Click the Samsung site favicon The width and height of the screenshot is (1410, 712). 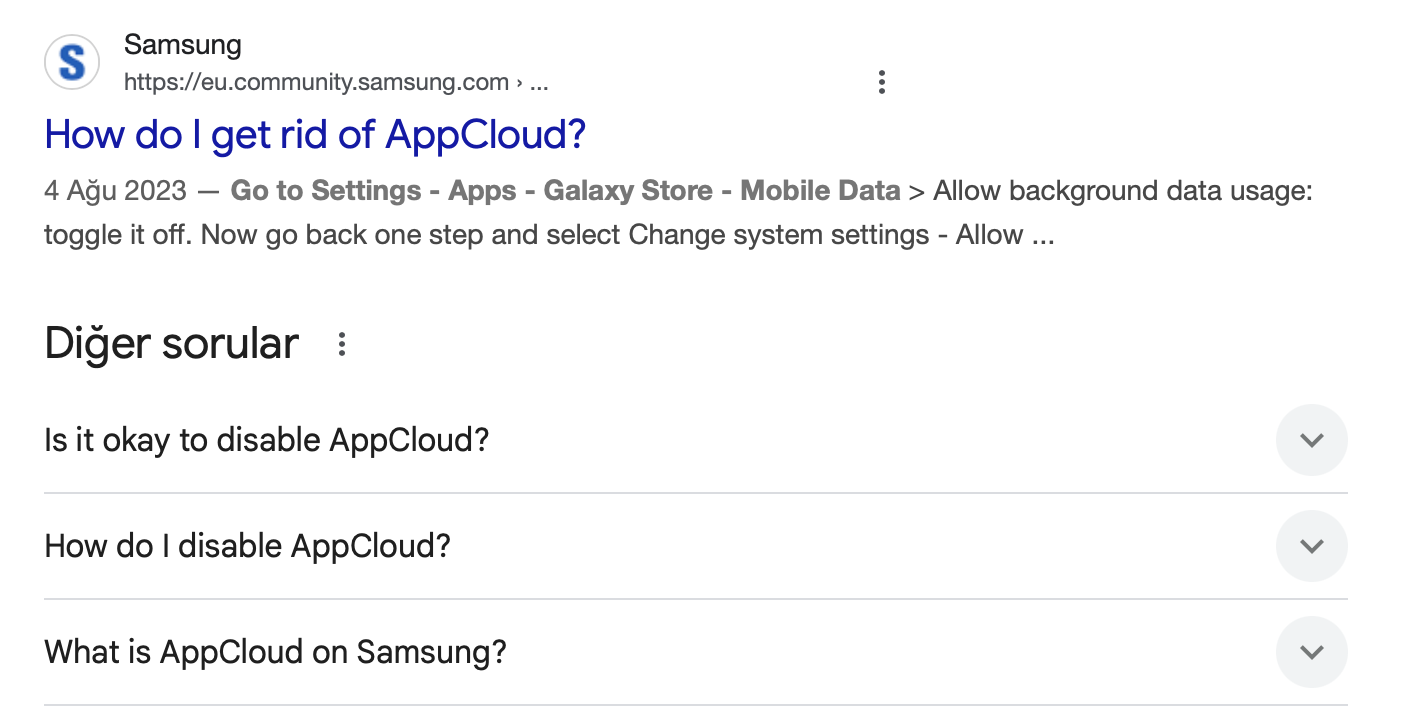tap(72, 62)
